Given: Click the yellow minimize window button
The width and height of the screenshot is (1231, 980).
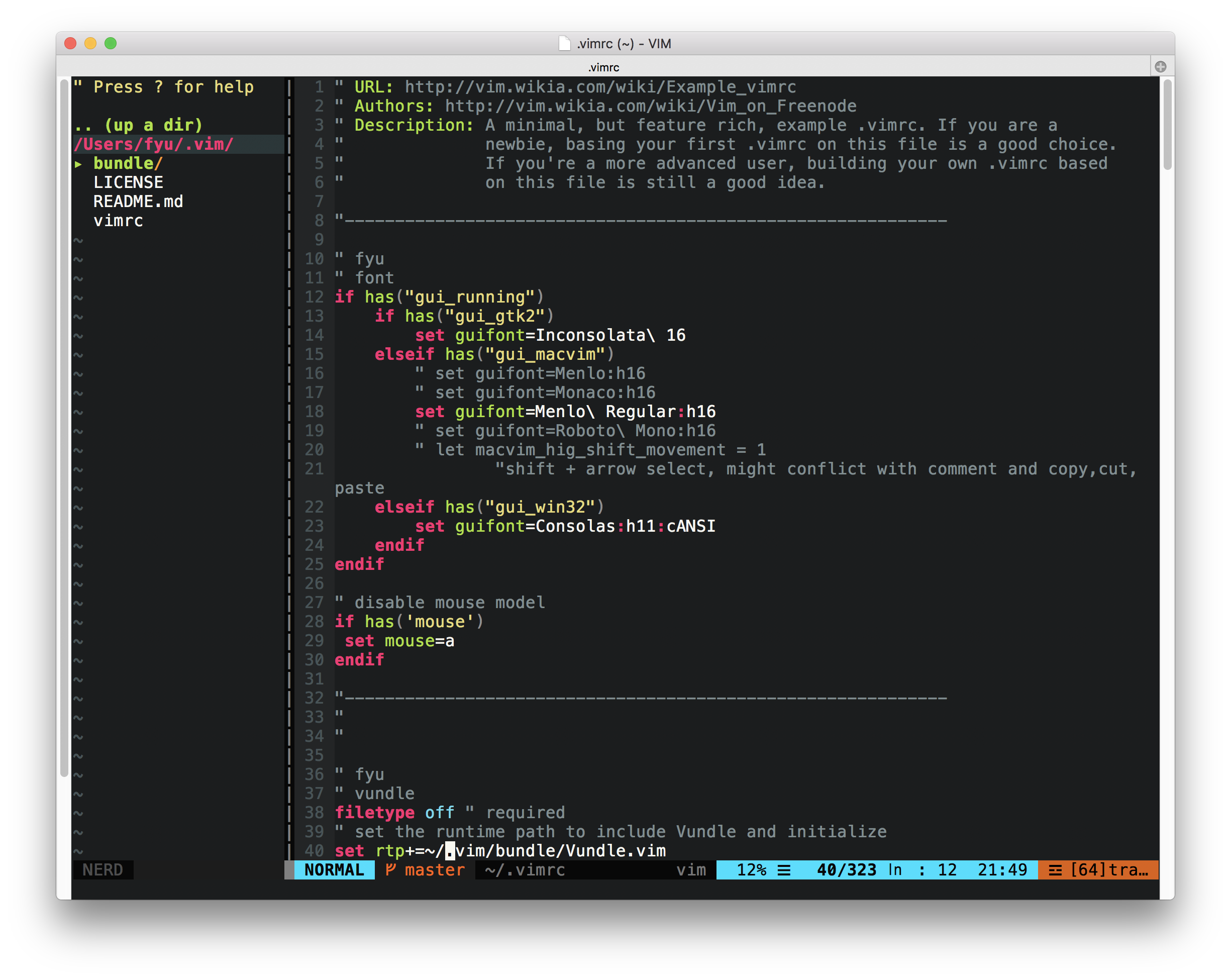Looking at the screenshot, I should [x=90, y=43].
